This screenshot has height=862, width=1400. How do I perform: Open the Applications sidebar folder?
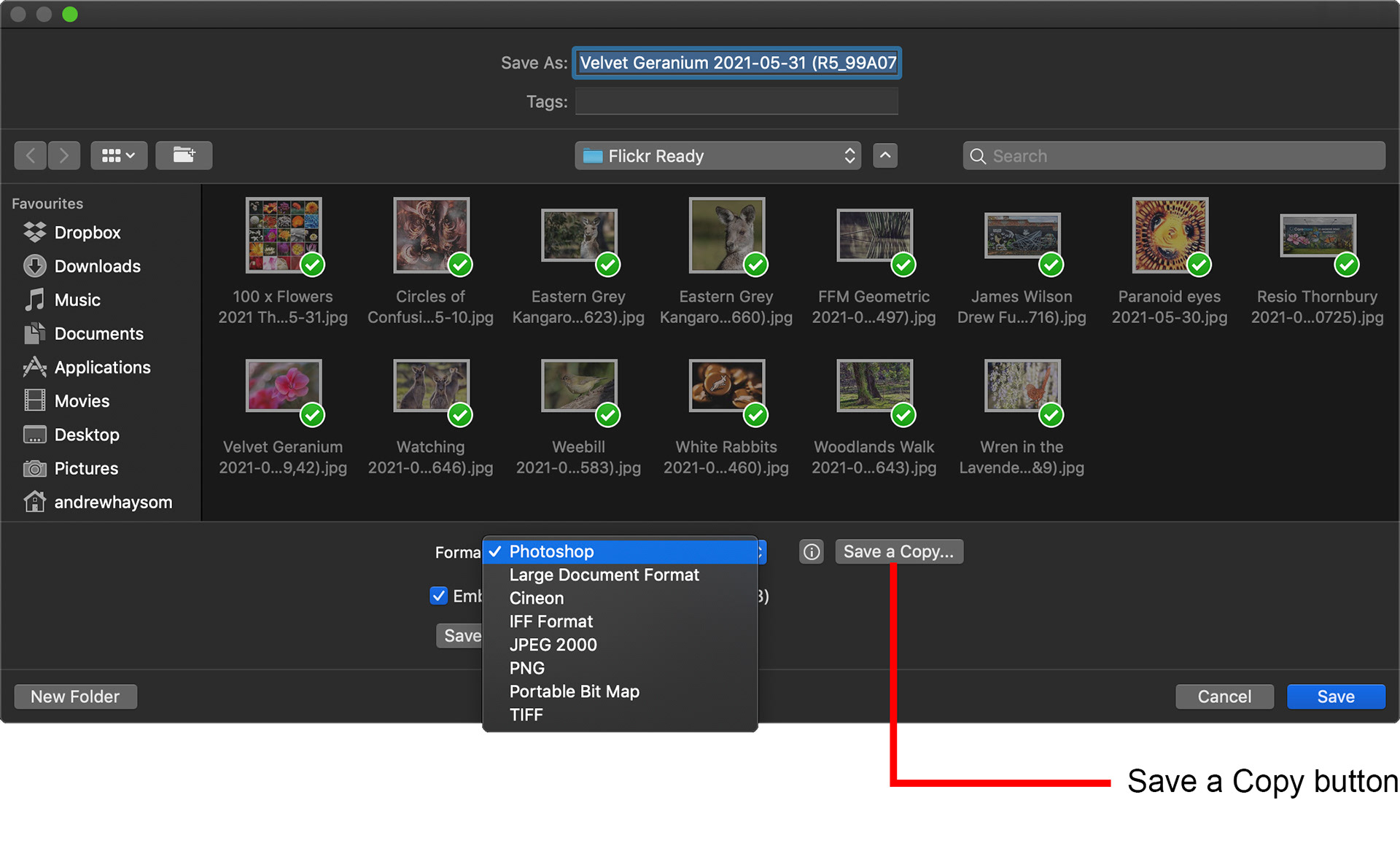tap(102, 368)
